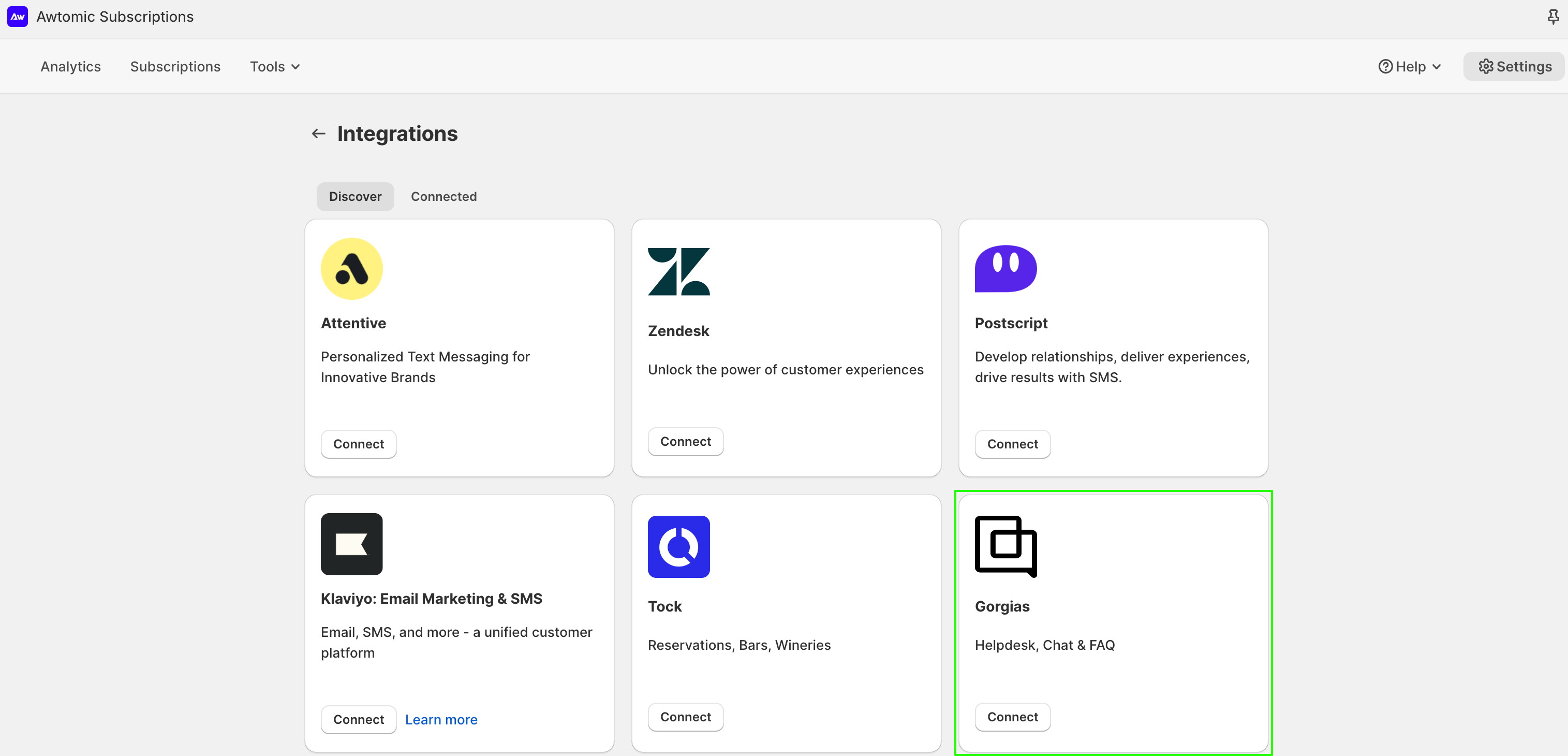This screenshot has height=756, width=1568.
Task: Click the Postscript logo icon
Action: click(x=1005, y=269)
